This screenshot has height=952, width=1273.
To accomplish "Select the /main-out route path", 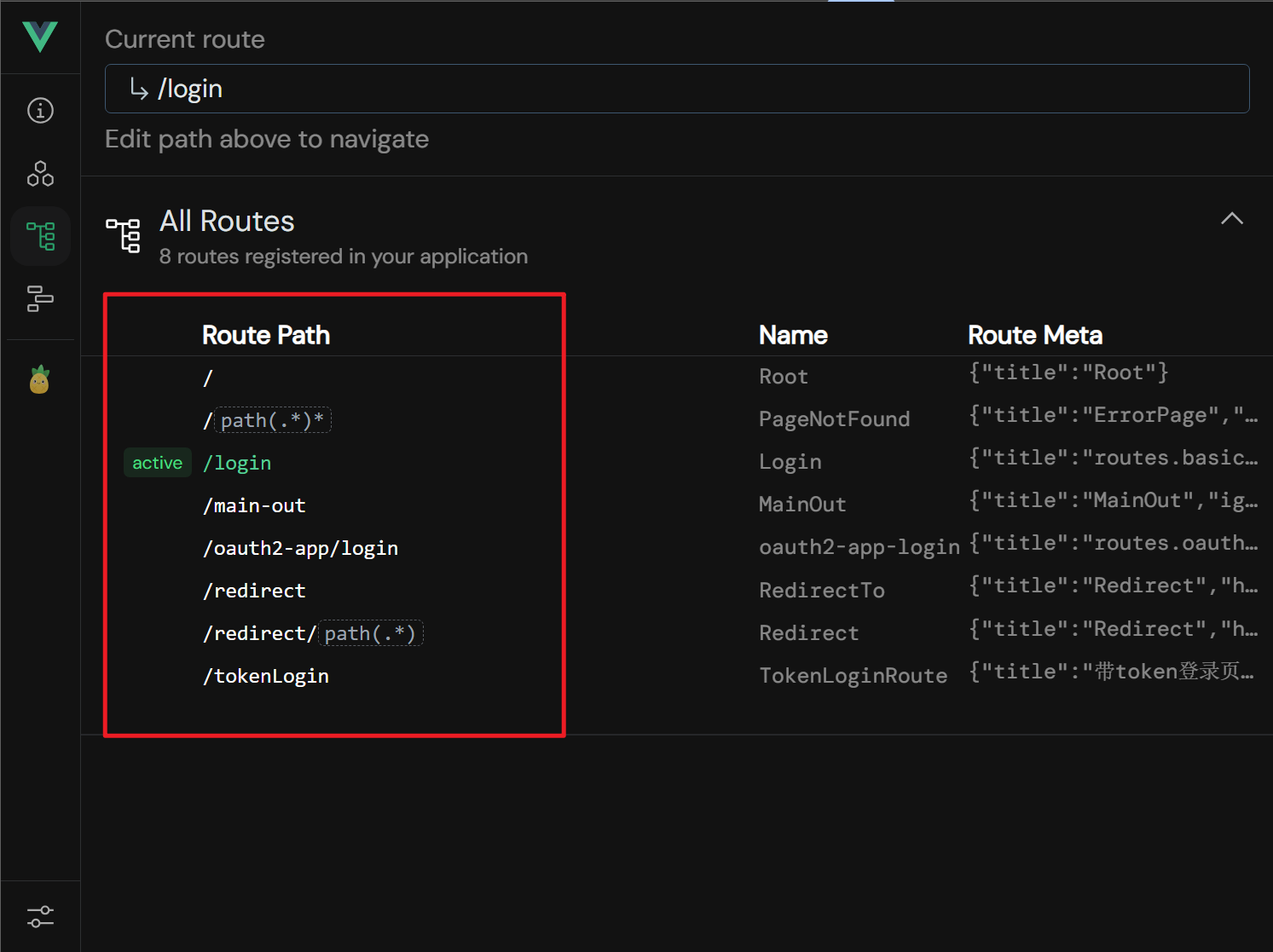I will pyautogui.click(x=254, y=505).
